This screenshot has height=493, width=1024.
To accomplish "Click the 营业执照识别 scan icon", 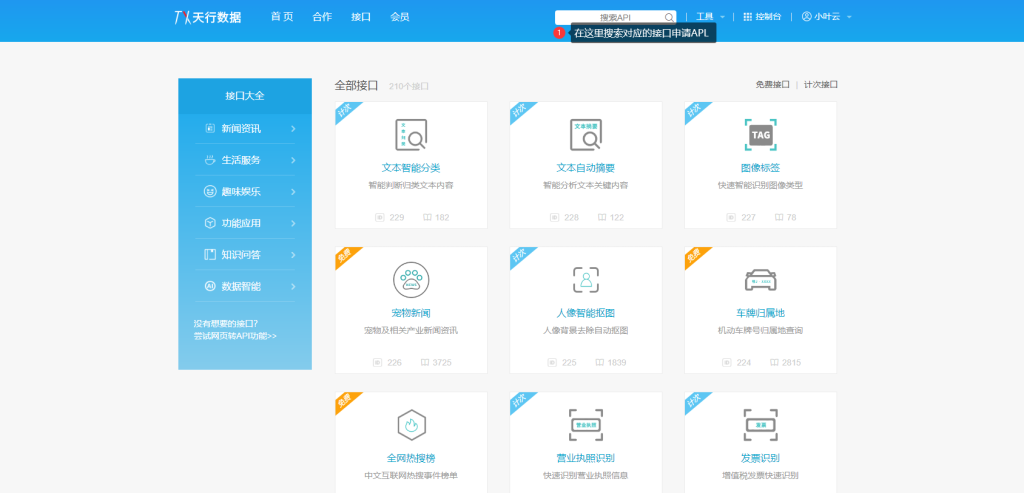I will tap(585, 424).
